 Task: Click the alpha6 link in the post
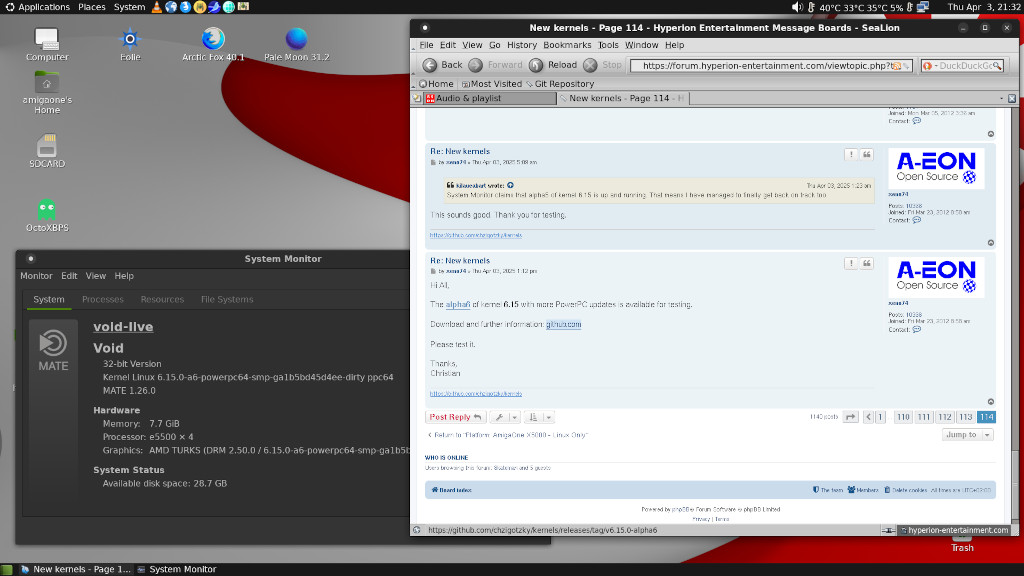pos(458,304)
